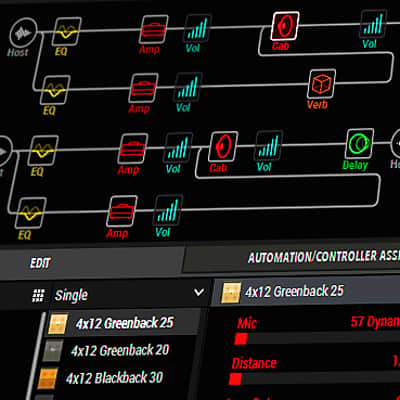Switch to the EDIT tab
This screenshot has height=400, width=400.
40,263
